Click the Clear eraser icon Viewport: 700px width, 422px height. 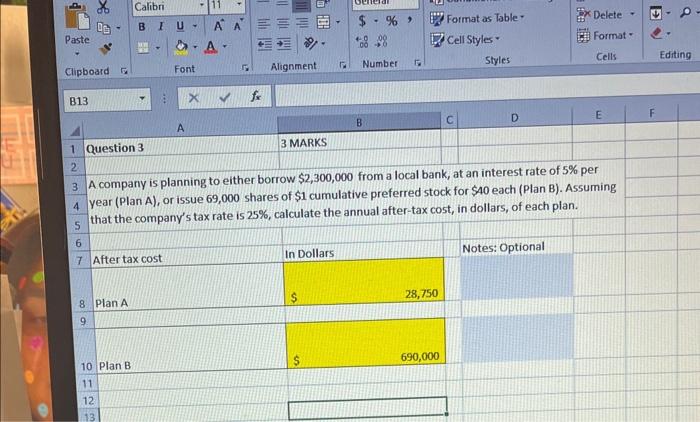click(x=656, y=33)
